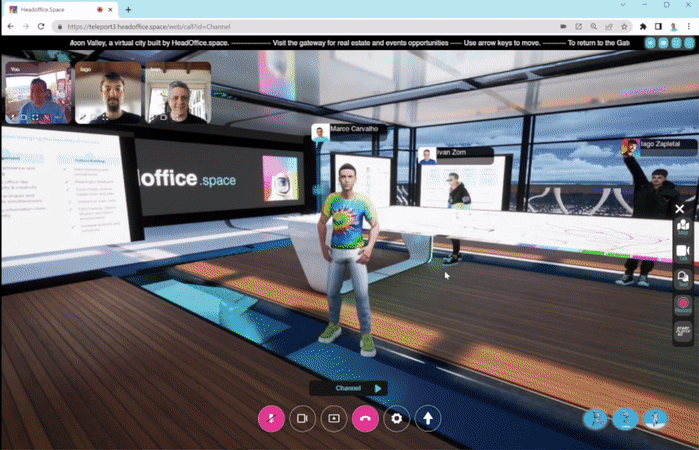Click the share icon in the address bar
Viewport: 699px width, 450px height.
pos(609,27)
